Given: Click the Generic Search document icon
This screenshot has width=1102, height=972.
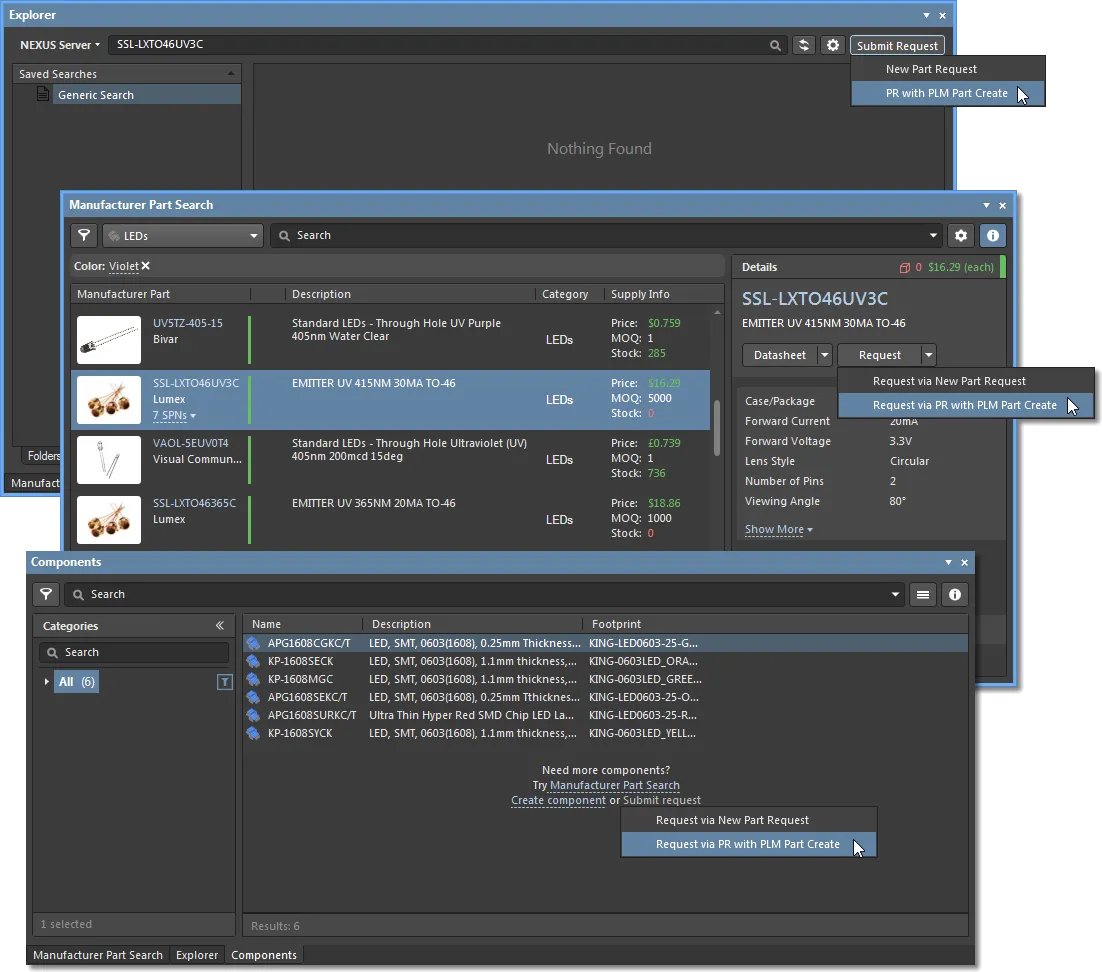Looking at the screenshot, I should point(43,94).
